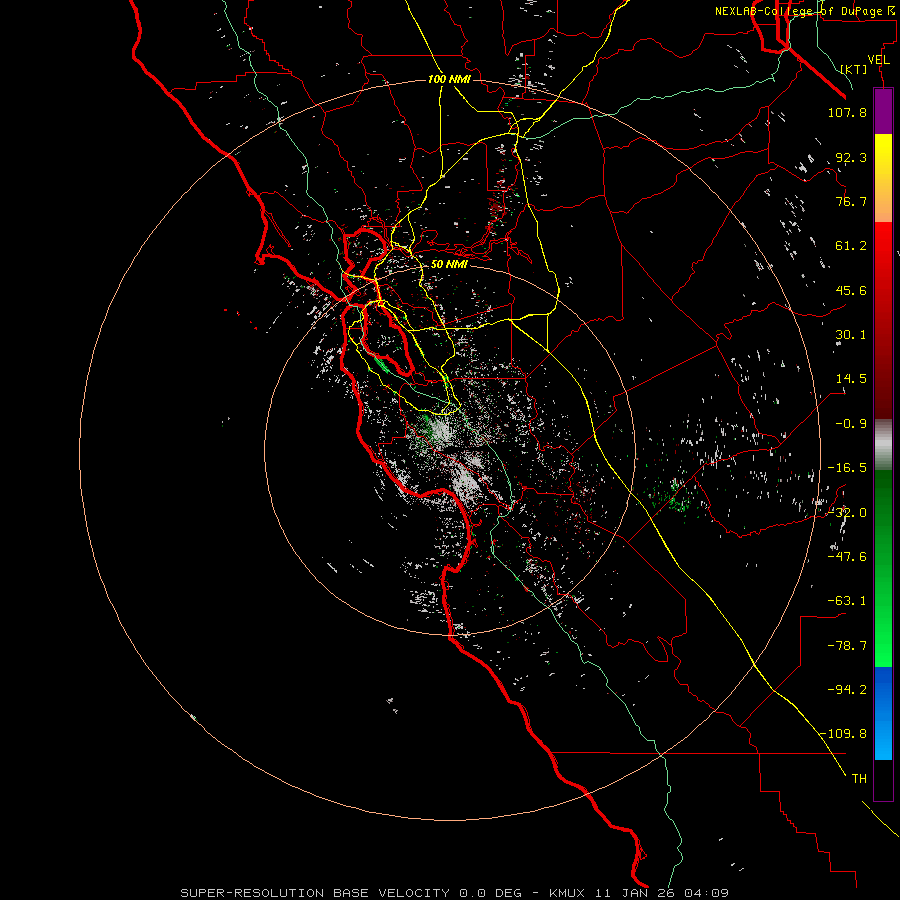
Task: Click the 61.2 velocity scale value
Action: (x=851, y=246)
